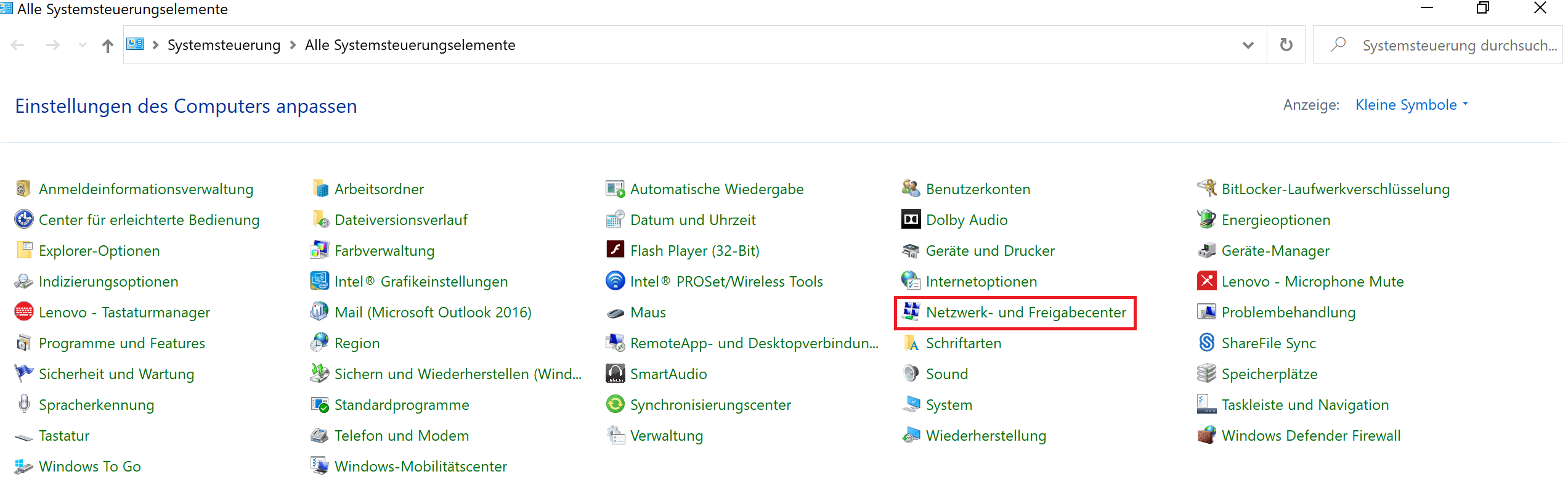Screen dimensions: 1568x490
Task: Click the Spracherkennung microphone icon
Action: click(x=23, y=404)
